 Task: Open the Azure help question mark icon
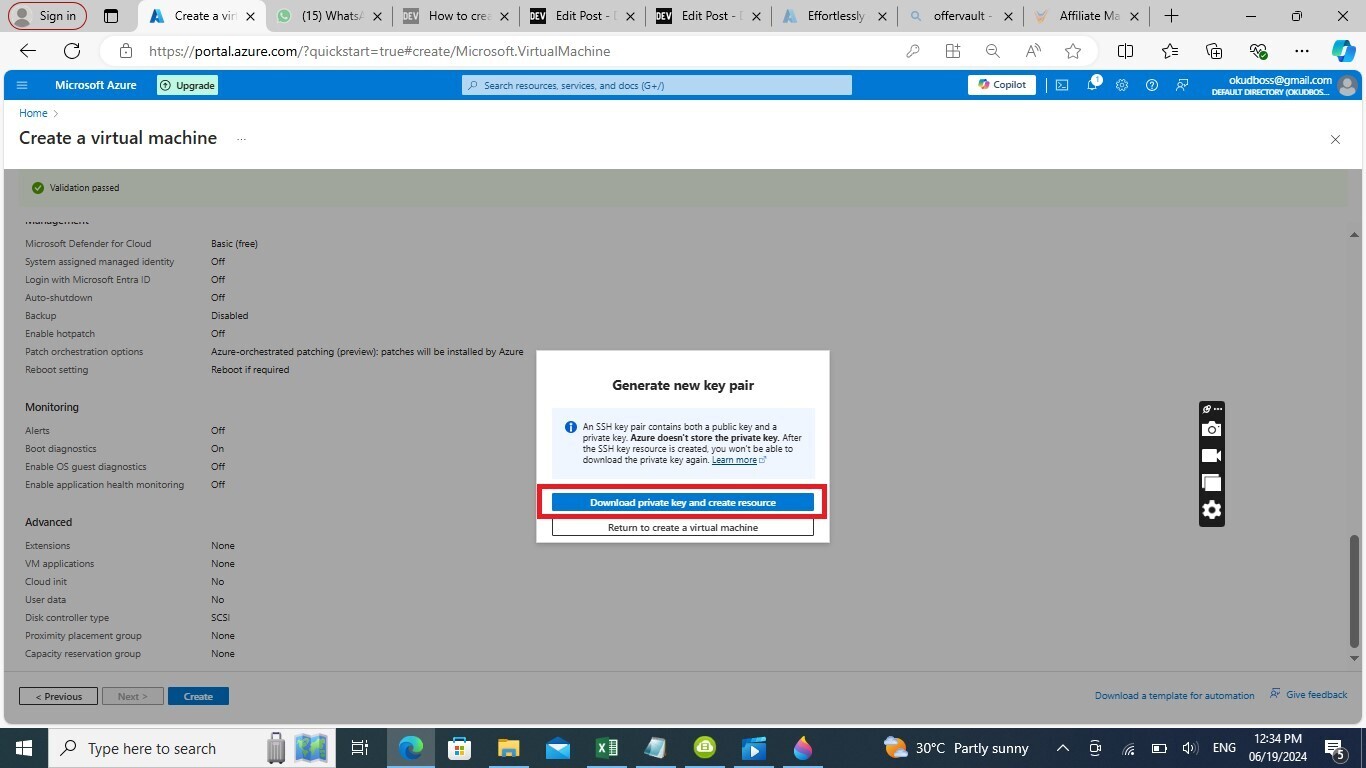point(1152,85)
